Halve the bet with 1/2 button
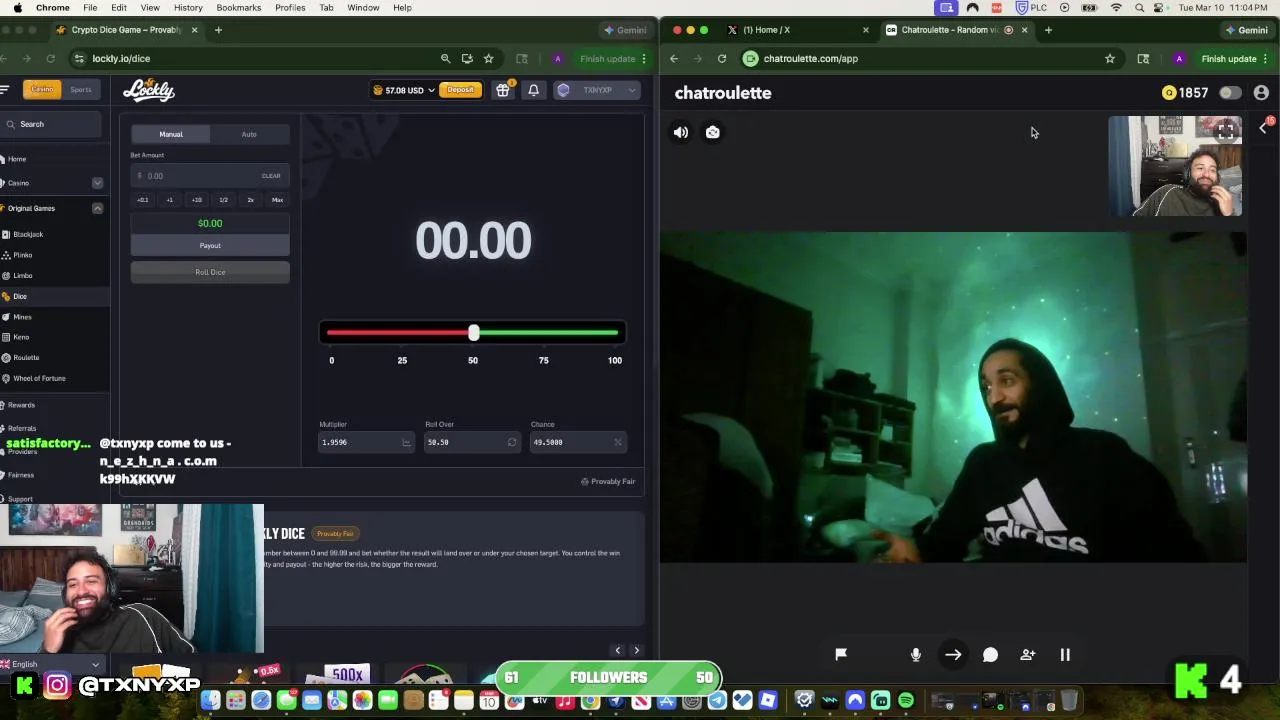This screenshot has width=1280, height=720. click(x=223, y=200)
